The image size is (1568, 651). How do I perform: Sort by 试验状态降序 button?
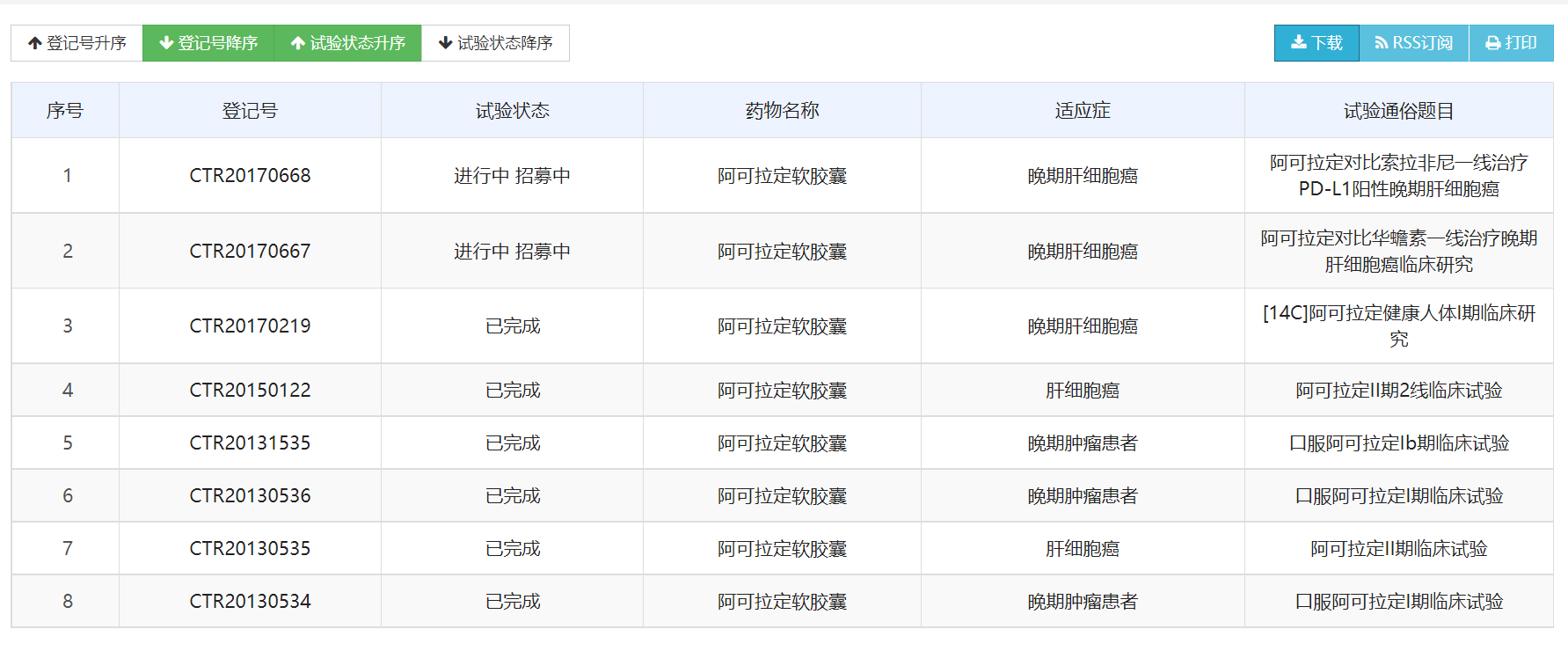[x=495, y=43]
